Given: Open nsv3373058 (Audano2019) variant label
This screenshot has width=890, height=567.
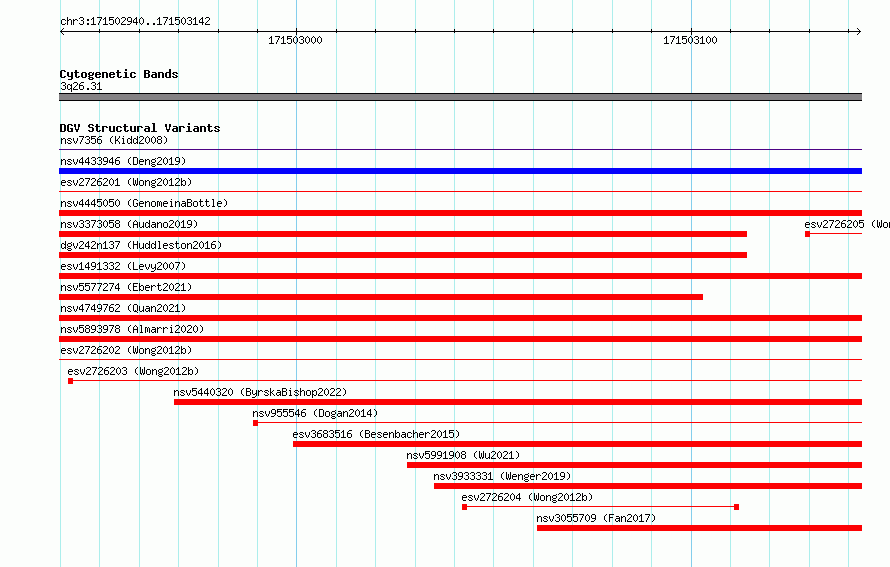Looking at the screenshot, I should click(129, 224).
